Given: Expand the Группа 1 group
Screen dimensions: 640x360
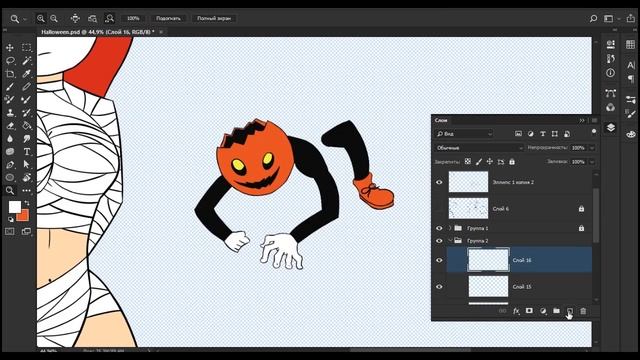Looking at the screenshot, I should (x=450, y=228).
